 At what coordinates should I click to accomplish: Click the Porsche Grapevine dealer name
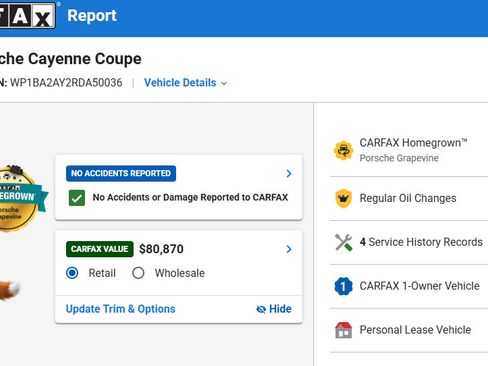[399, 158]
